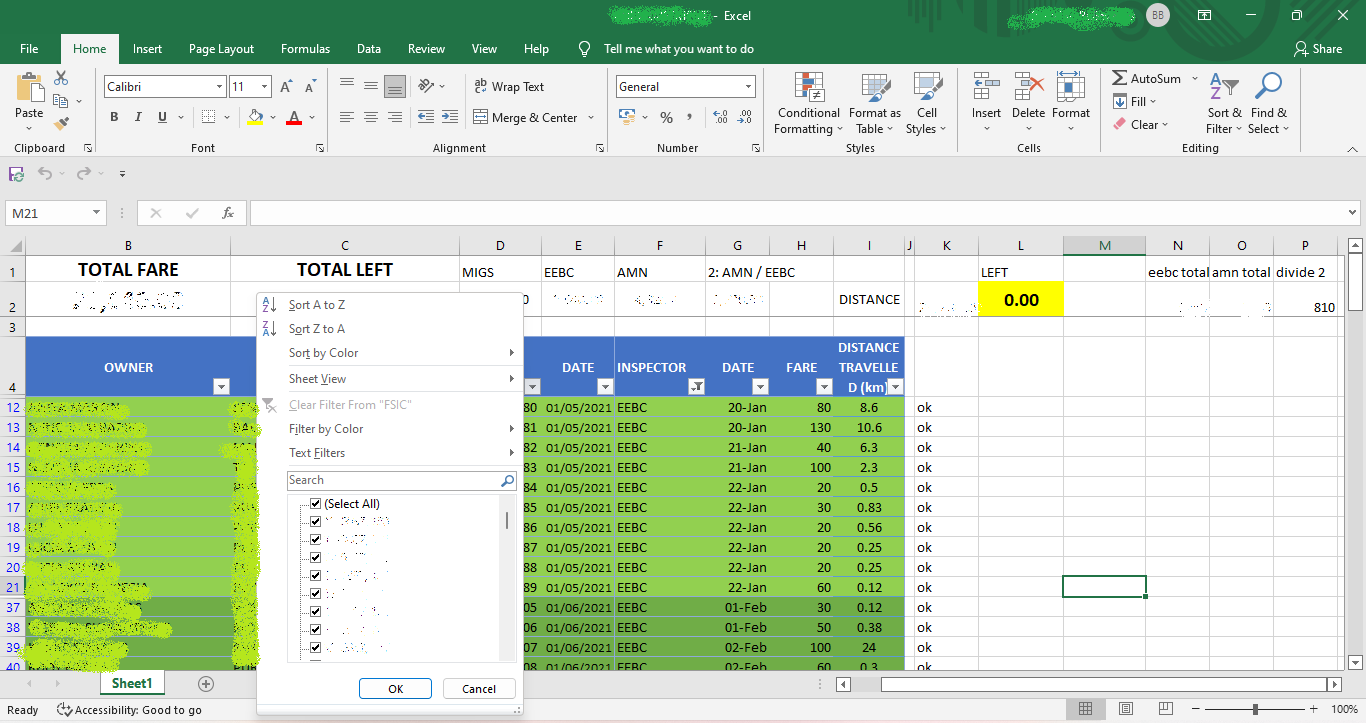Select the Sheet1 worksheet tab
Viewport: 1370px width, 723px height.
click(x=132, y=683)
